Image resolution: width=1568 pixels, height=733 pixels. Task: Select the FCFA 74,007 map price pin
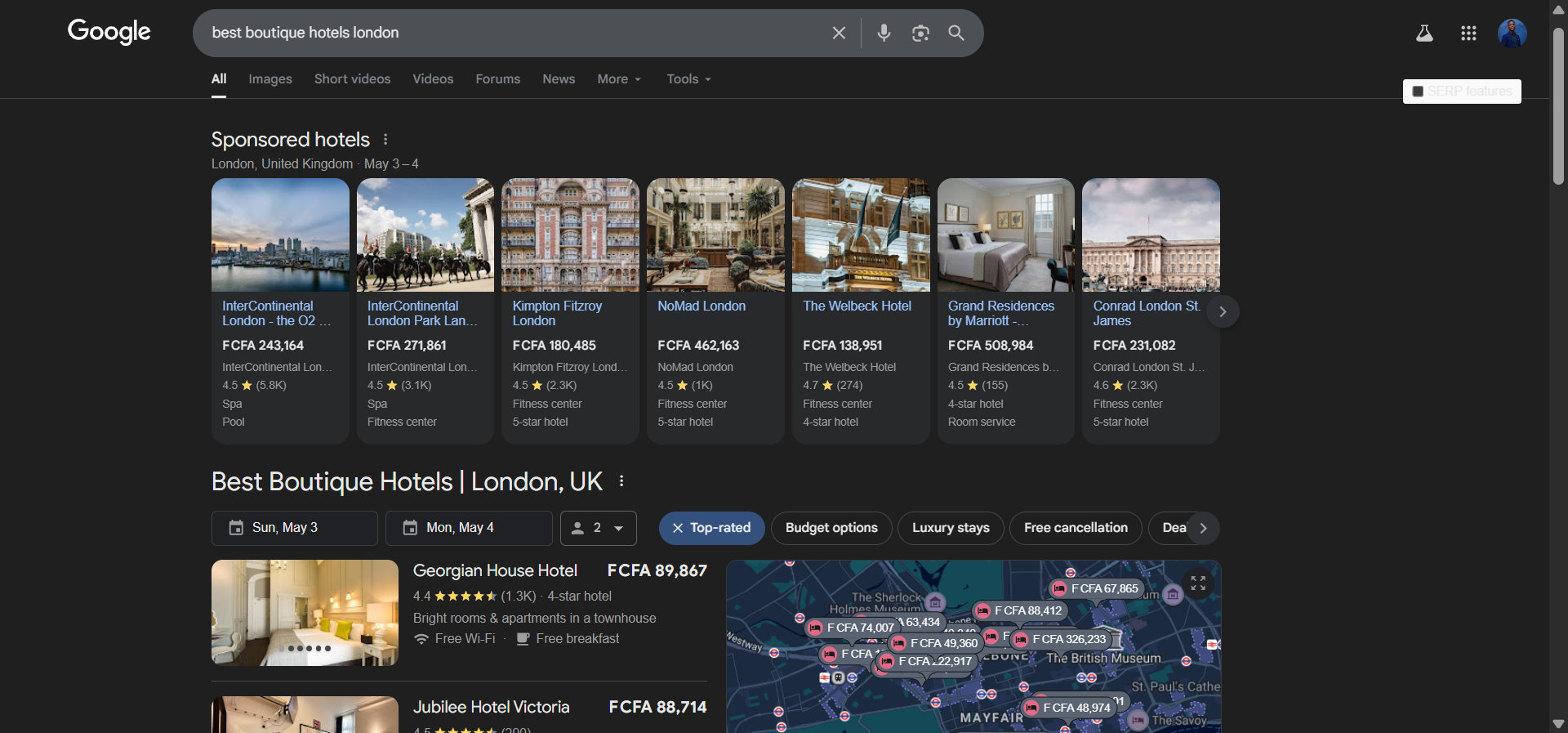(852, 628)
